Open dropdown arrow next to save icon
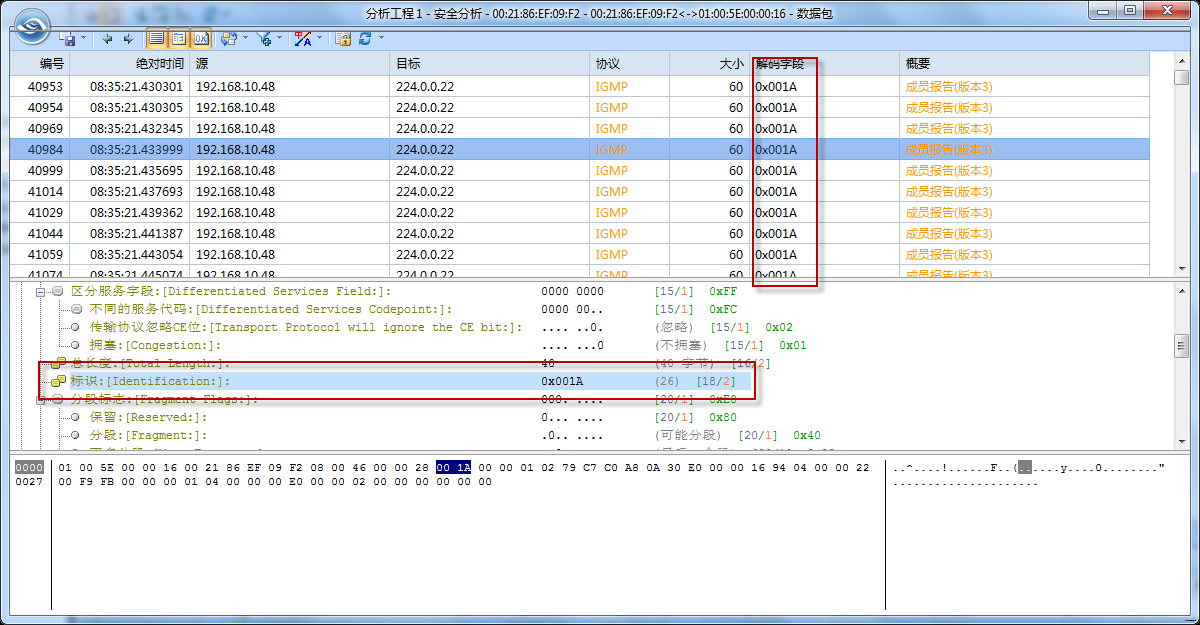This screenshot has width=1200, height=625. click(x=83, y=38)
